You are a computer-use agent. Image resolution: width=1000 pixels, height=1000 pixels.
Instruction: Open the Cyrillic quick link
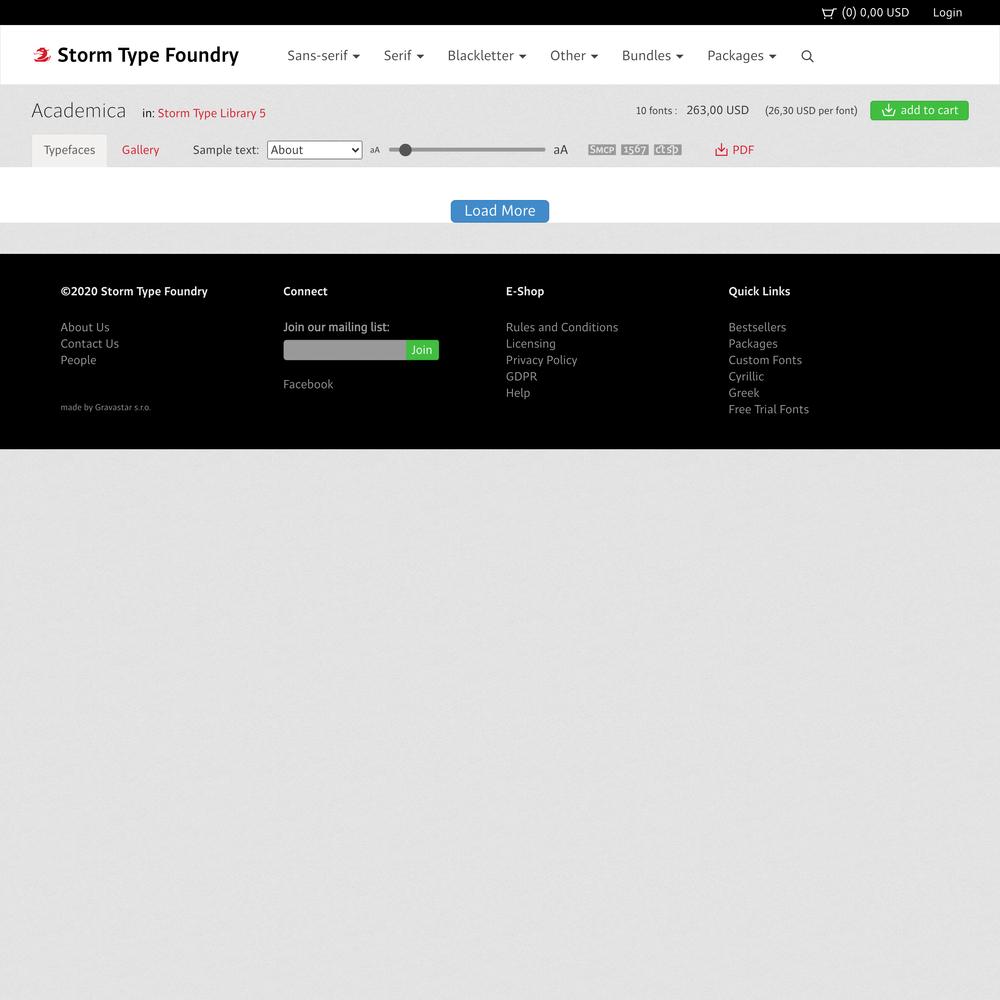pyautogui.click(x=746, y=376)
